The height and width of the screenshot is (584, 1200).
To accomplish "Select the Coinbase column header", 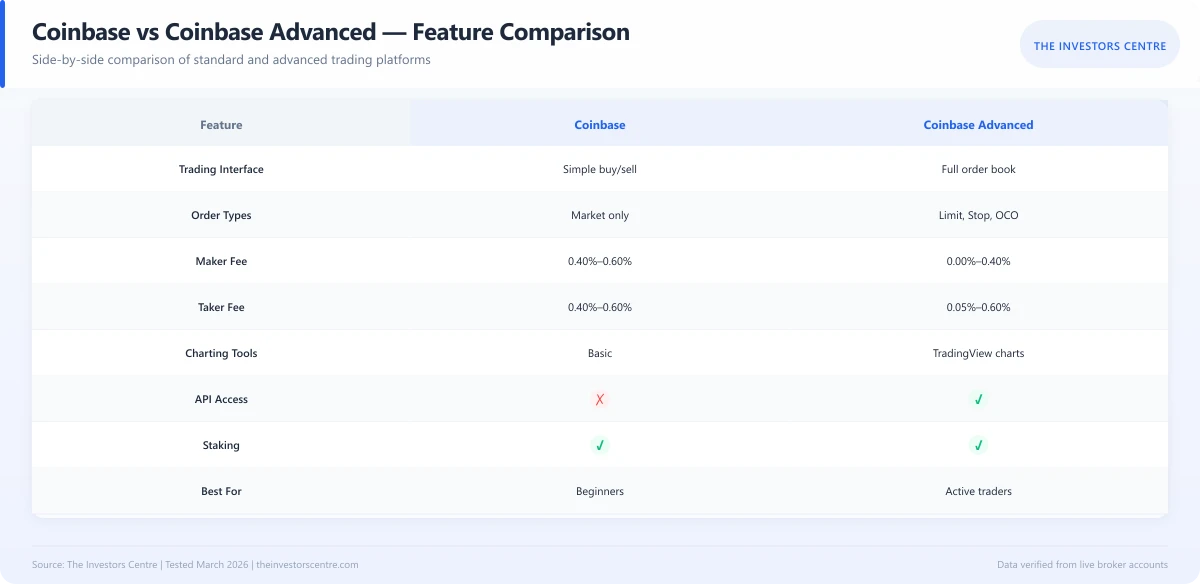I will 600,125.
